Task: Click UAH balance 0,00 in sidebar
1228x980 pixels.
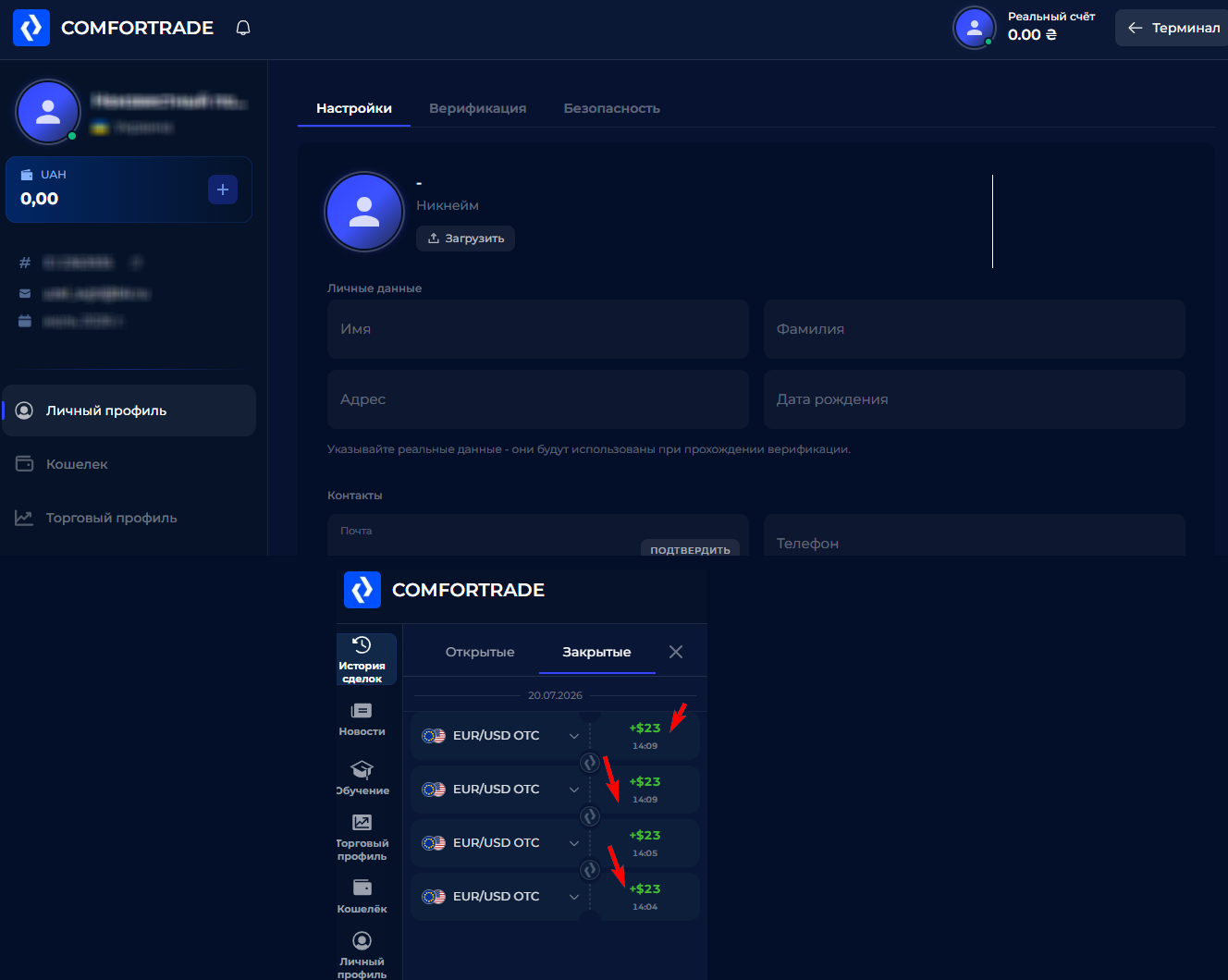Action: (x=40, y=199)
